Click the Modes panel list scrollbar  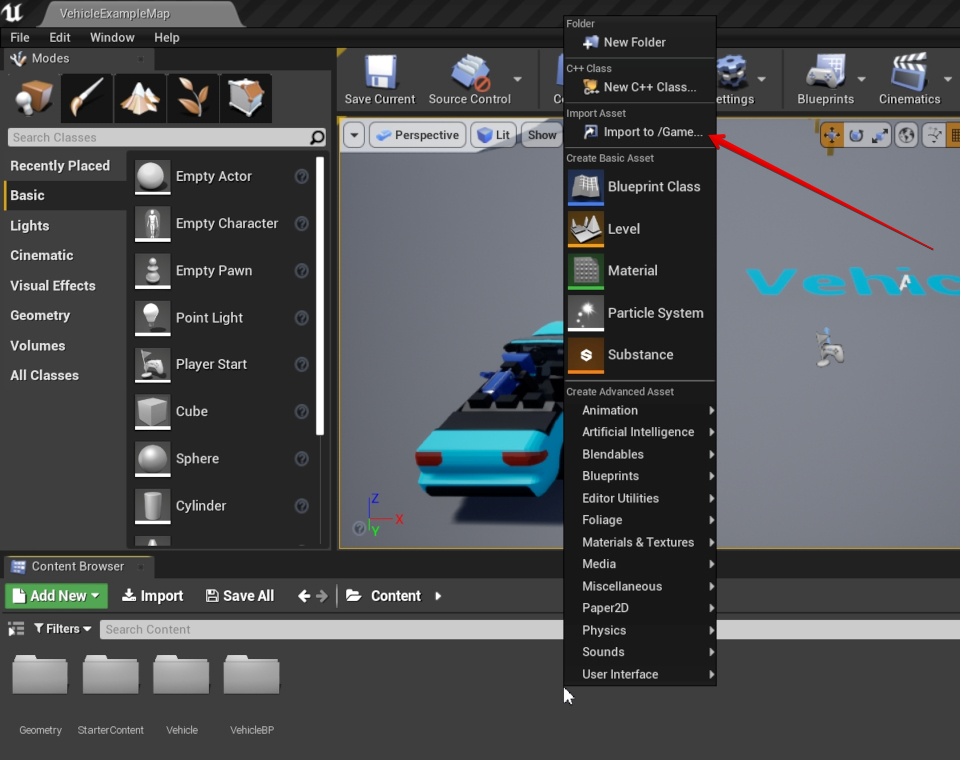click(320, 296)
